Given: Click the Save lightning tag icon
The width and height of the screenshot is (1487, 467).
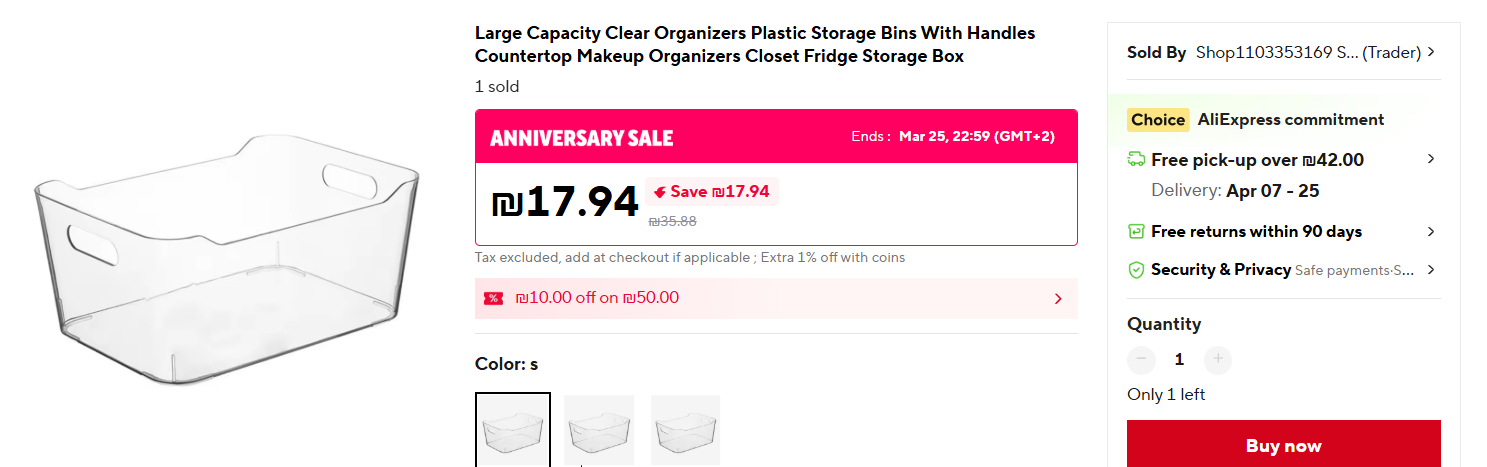Looking at the screenshot, I should click(x=660, y=192).
